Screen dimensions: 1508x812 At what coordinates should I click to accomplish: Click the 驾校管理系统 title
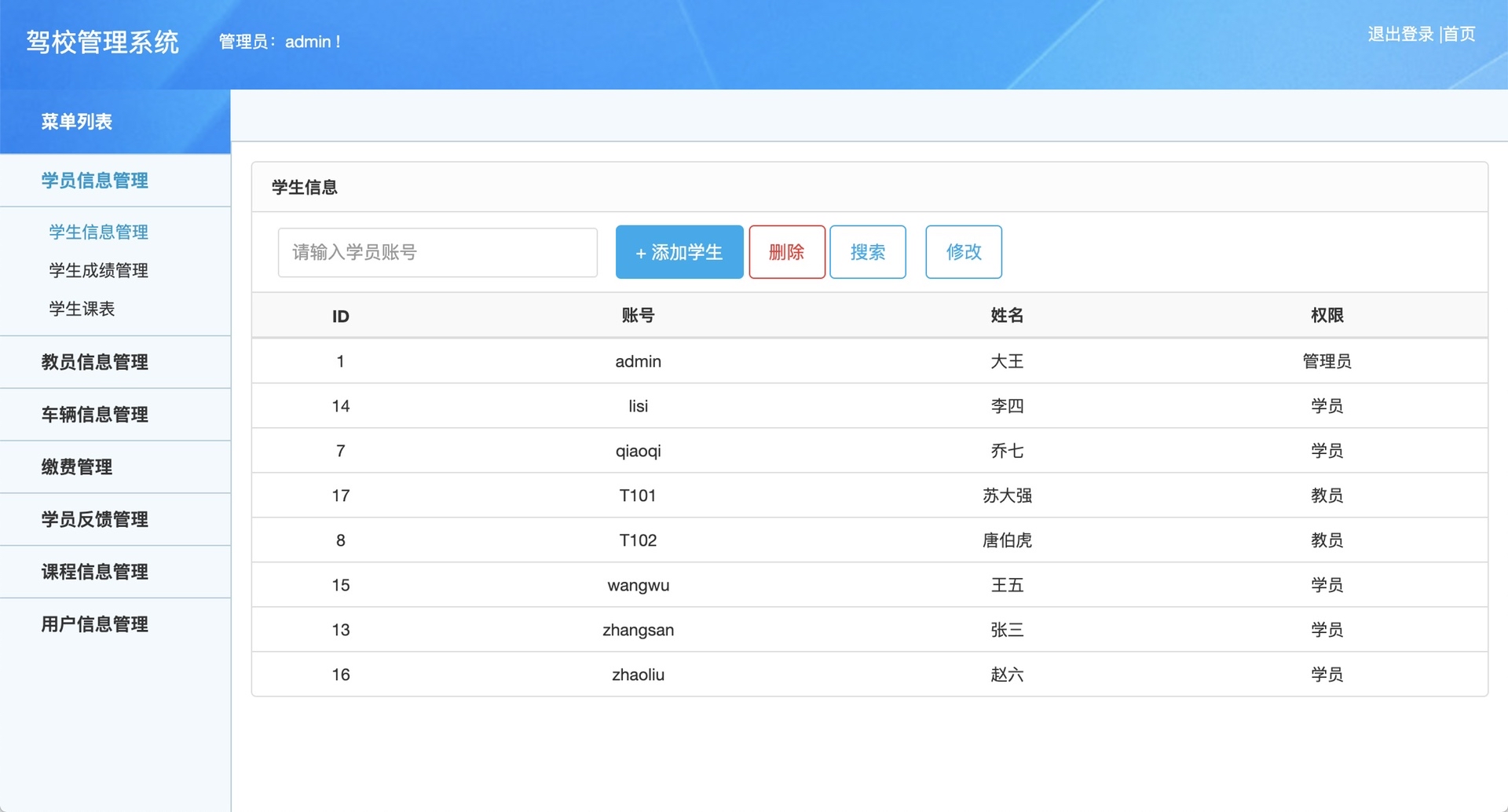tap(104, 42)
